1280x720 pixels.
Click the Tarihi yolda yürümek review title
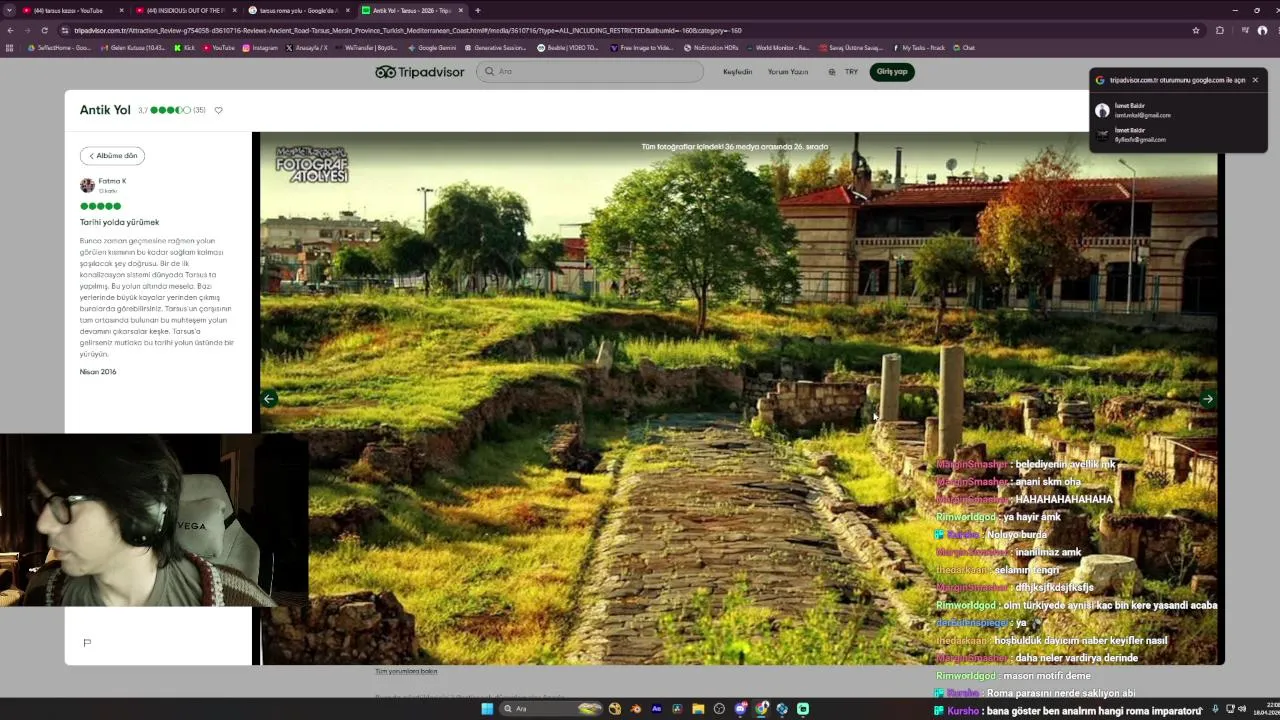[119, 222]
